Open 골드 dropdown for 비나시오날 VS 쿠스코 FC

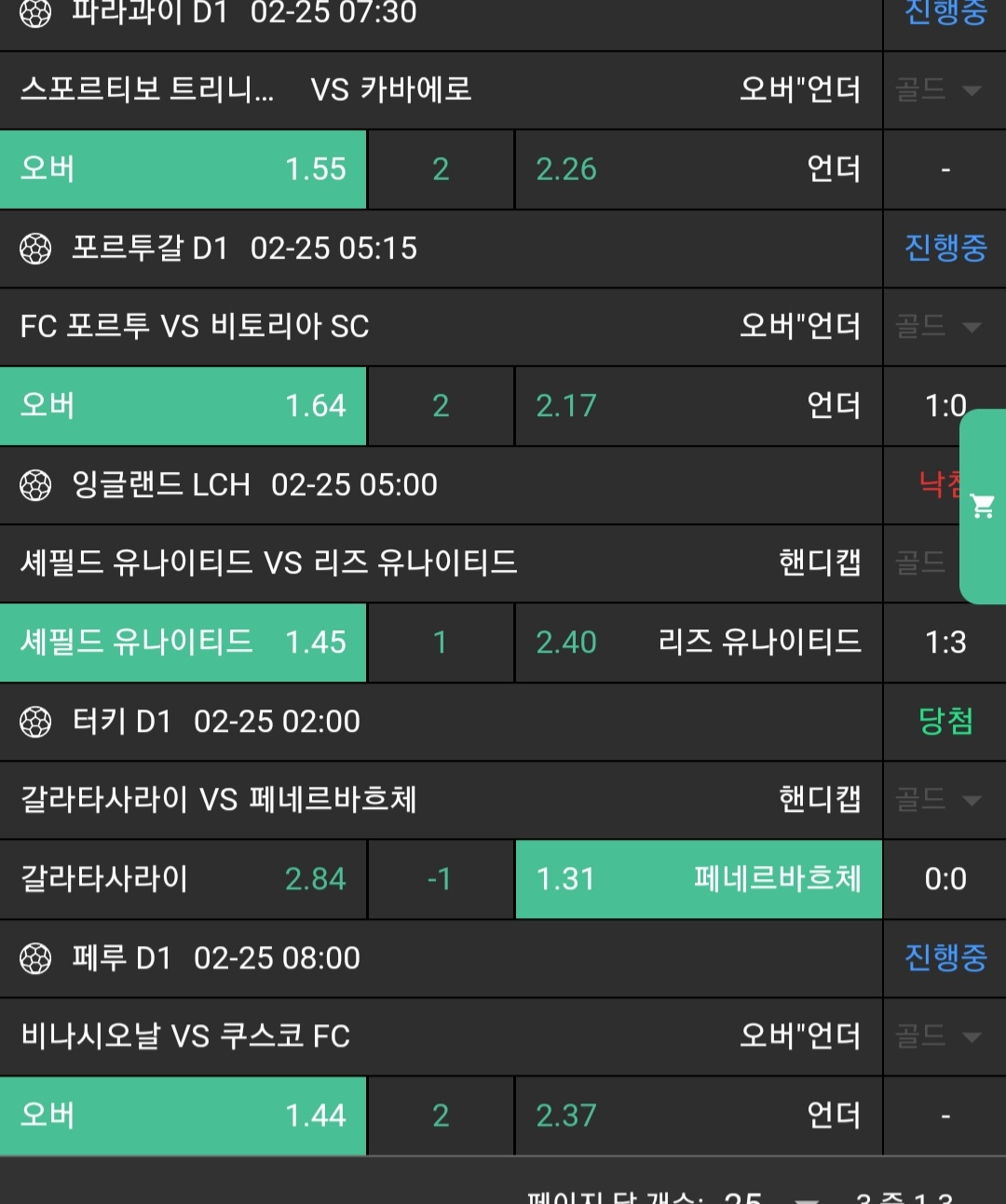pos(939,1036)
